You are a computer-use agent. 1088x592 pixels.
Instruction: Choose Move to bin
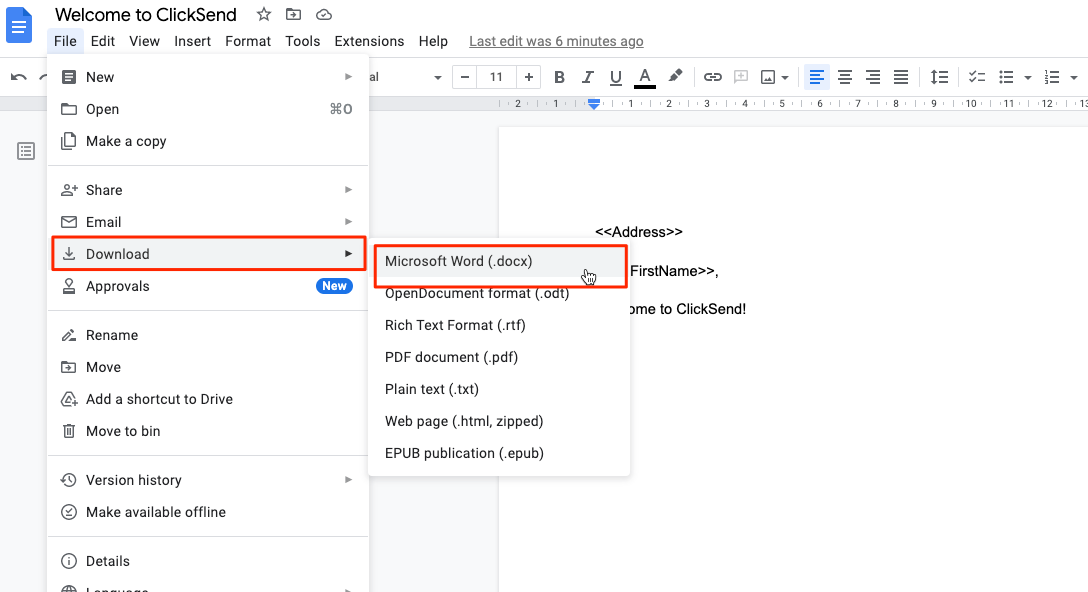(207, 431)
